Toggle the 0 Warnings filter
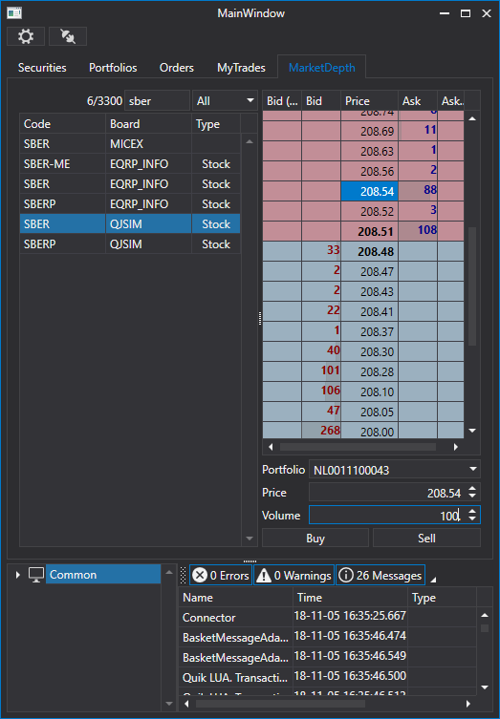This screenshot has width=500, height=719. tap(294, 575)
